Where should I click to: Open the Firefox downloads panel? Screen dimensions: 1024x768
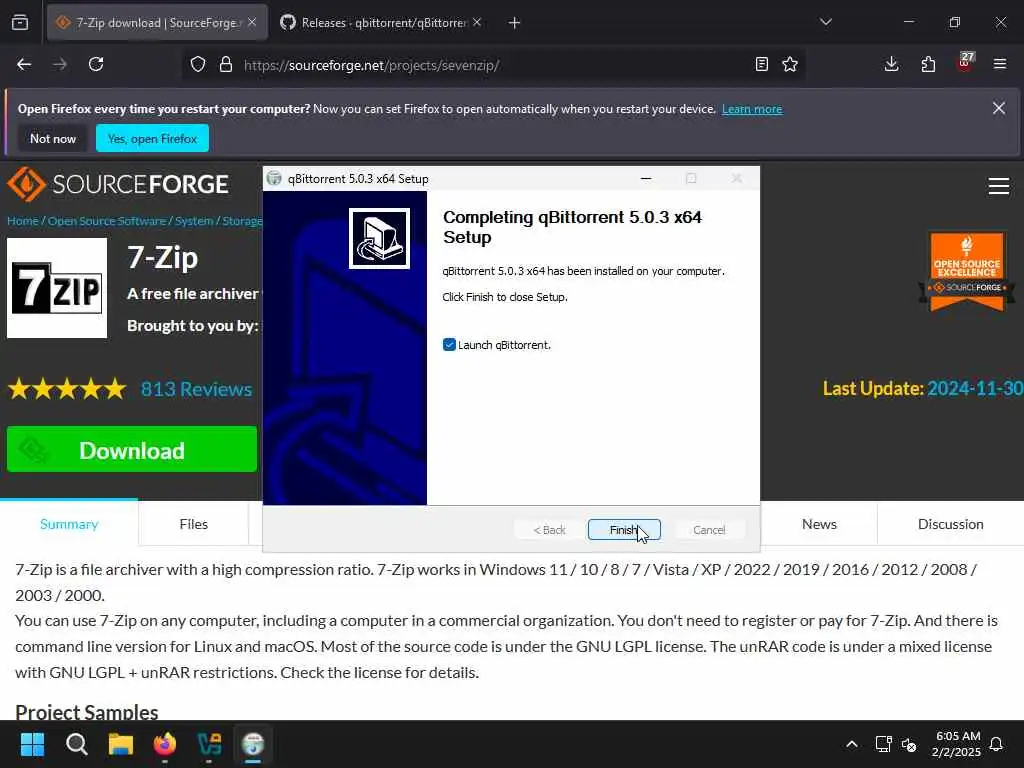891,64
